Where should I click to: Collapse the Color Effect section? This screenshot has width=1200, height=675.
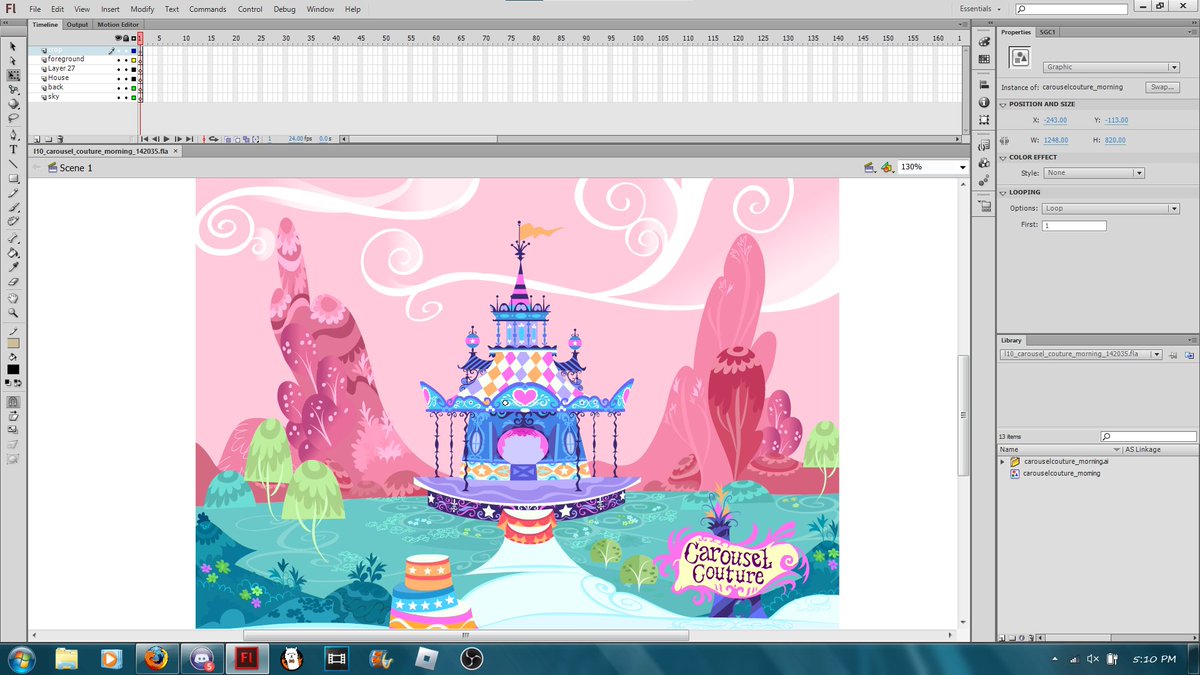(1003, 158)
